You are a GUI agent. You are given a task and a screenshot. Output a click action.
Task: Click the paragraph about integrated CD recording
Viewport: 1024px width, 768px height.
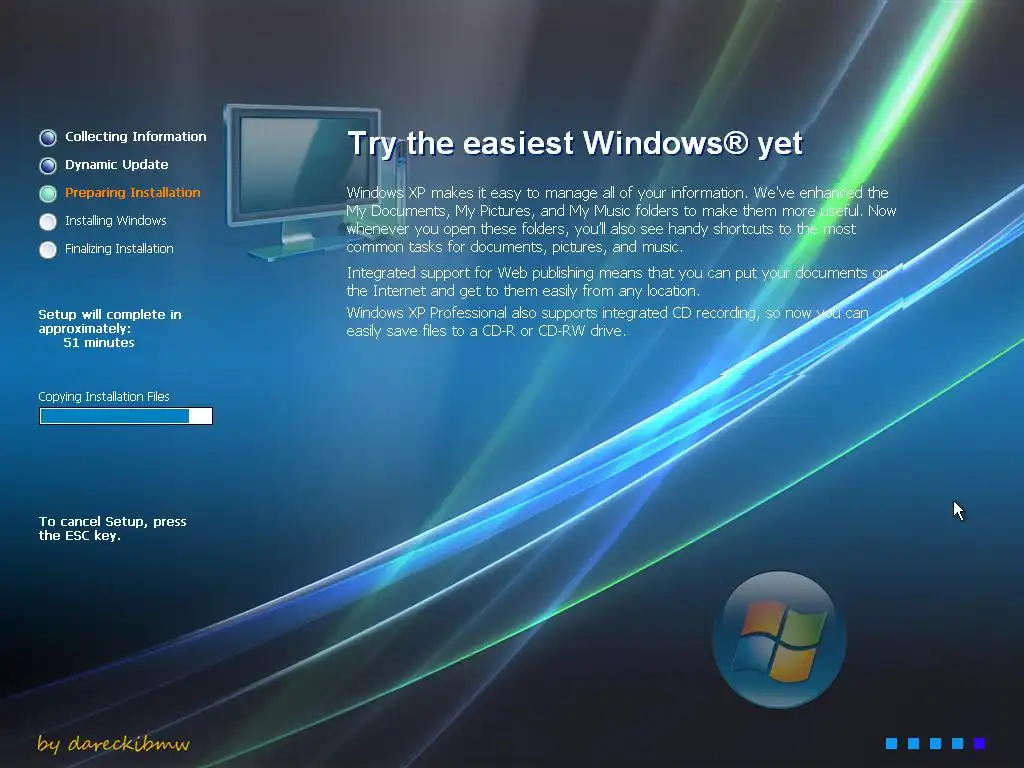point(607,322)
